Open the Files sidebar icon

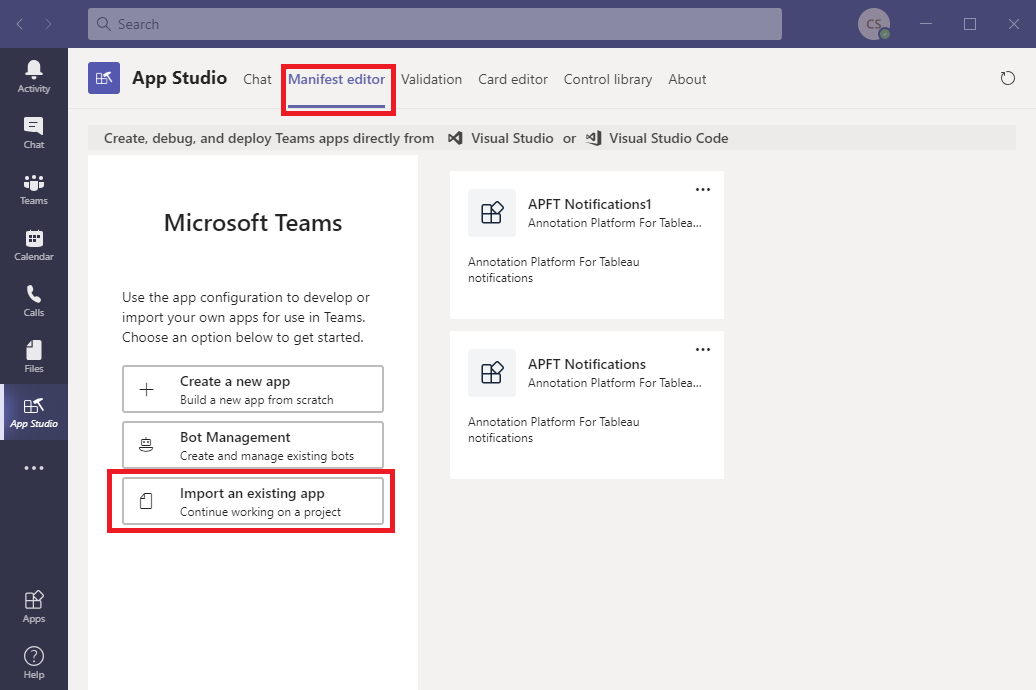[34, 357]
